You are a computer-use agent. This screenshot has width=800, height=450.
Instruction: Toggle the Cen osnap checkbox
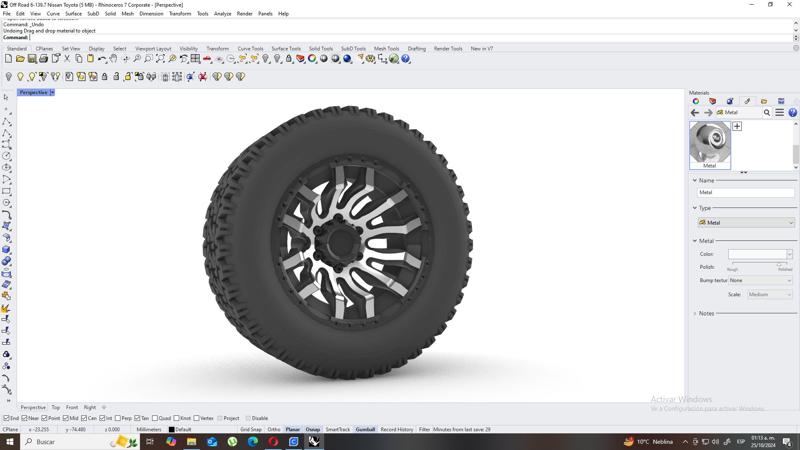point(84,418)
